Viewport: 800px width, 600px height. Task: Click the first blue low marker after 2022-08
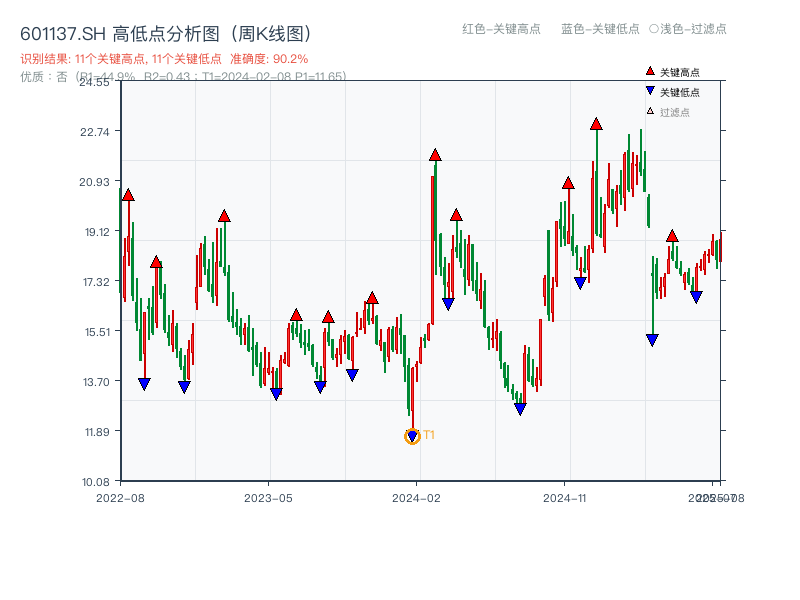pos(144,384)
